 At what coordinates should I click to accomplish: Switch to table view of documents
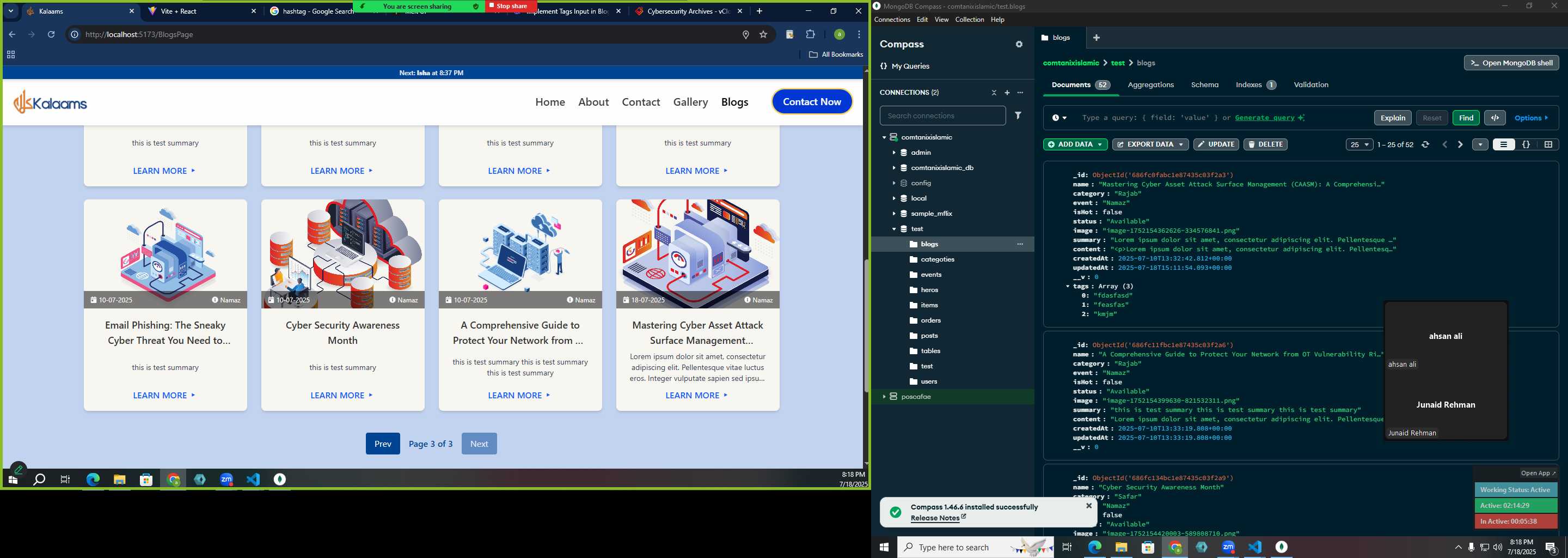click(x=1548, y=144)
